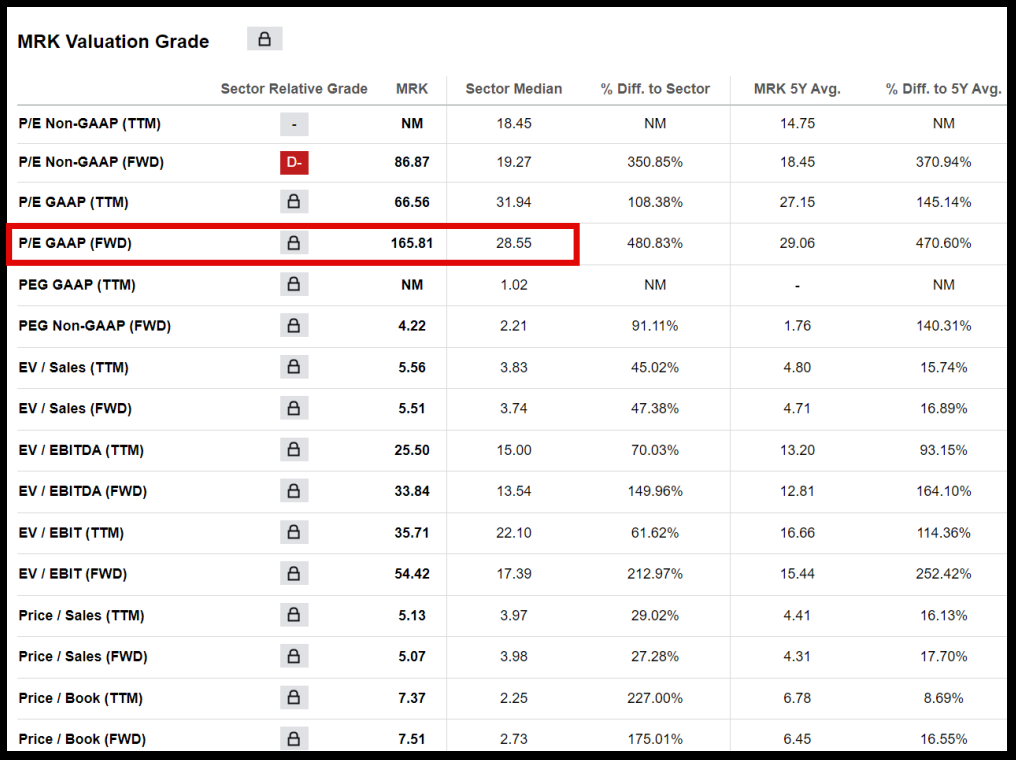Viewport: 1016px width, 760px height.
Task: Click the MRK 5Y Avg. column header
Action: point(797,89)
